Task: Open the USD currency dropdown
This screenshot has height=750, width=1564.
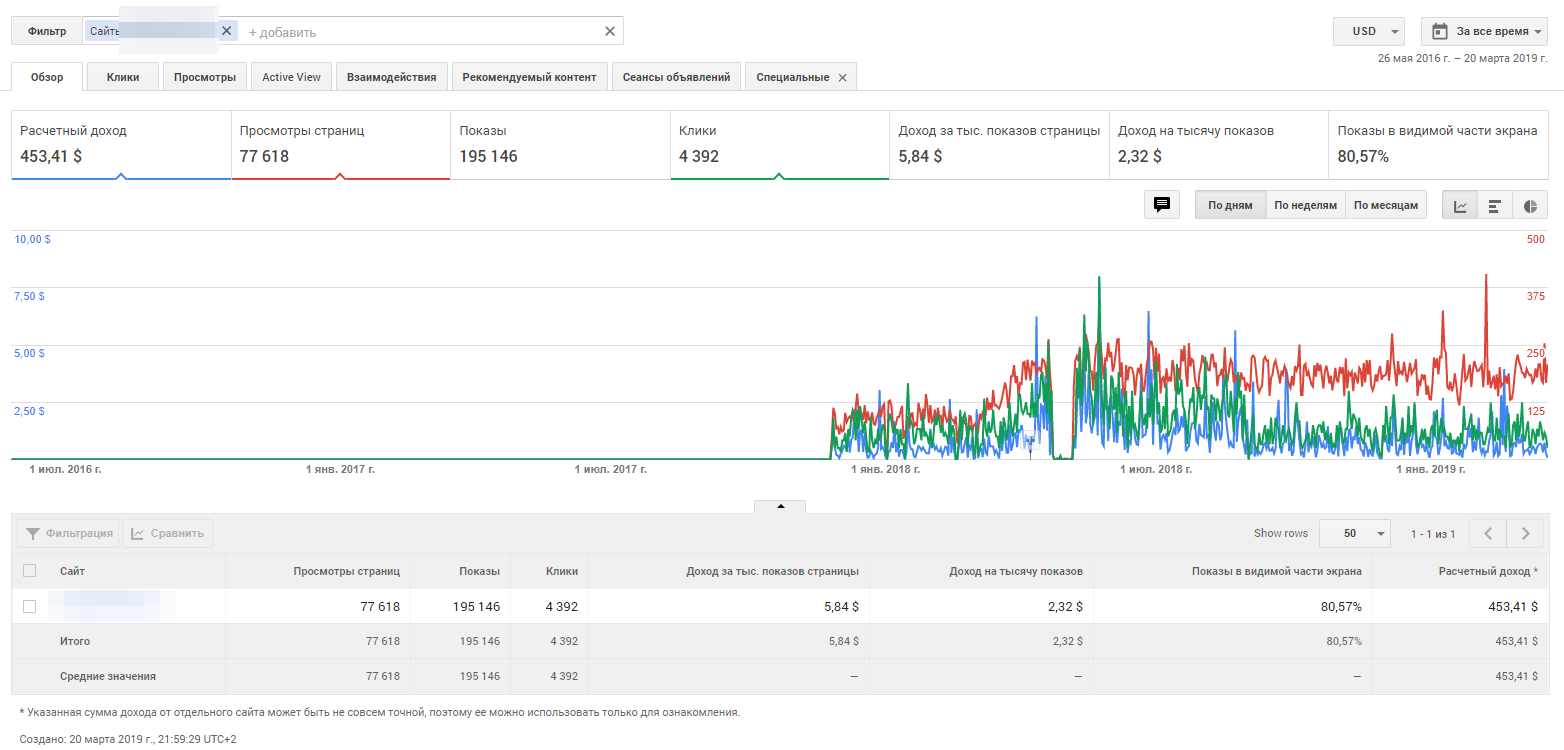Action: point(1368,31)
